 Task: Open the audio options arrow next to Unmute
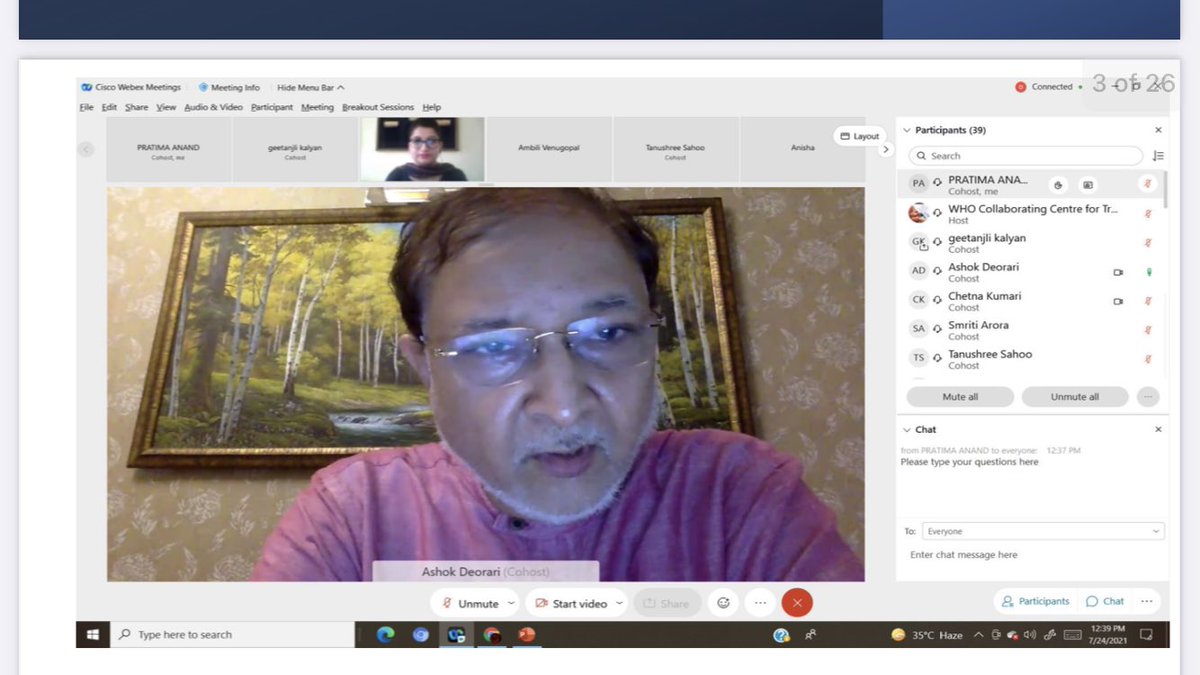pos(512,603)
